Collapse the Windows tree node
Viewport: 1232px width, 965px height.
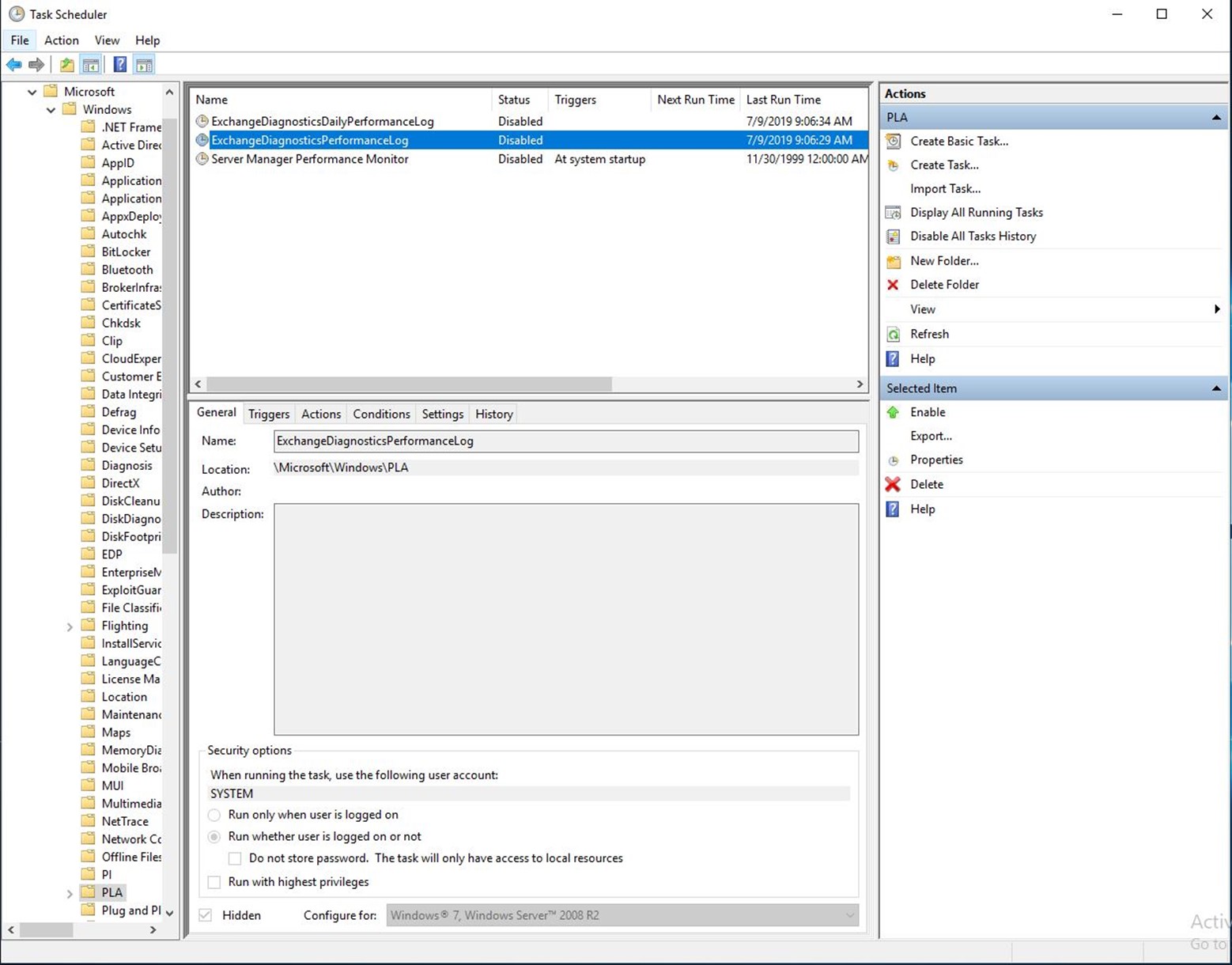51,110
